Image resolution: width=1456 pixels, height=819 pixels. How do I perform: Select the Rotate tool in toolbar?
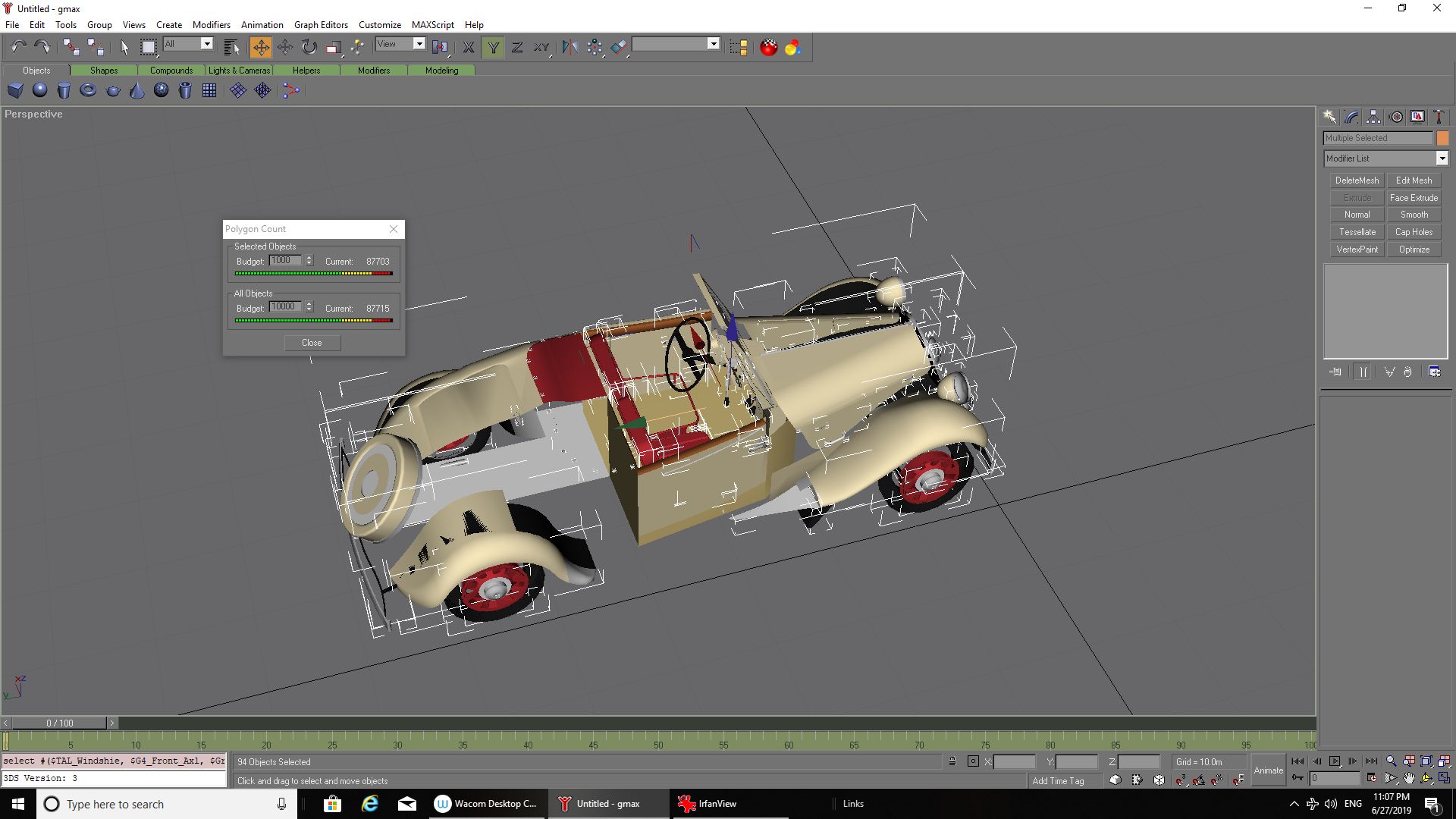[x=309, y=48]
